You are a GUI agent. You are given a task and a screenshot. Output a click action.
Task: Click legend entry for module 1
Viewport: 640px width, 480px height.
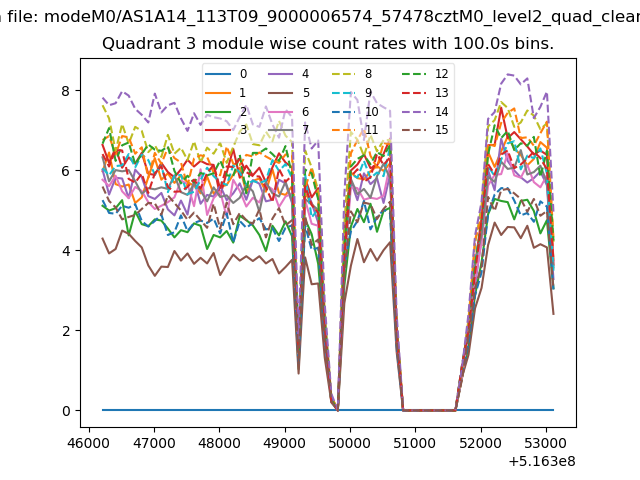tap(226, 93)
